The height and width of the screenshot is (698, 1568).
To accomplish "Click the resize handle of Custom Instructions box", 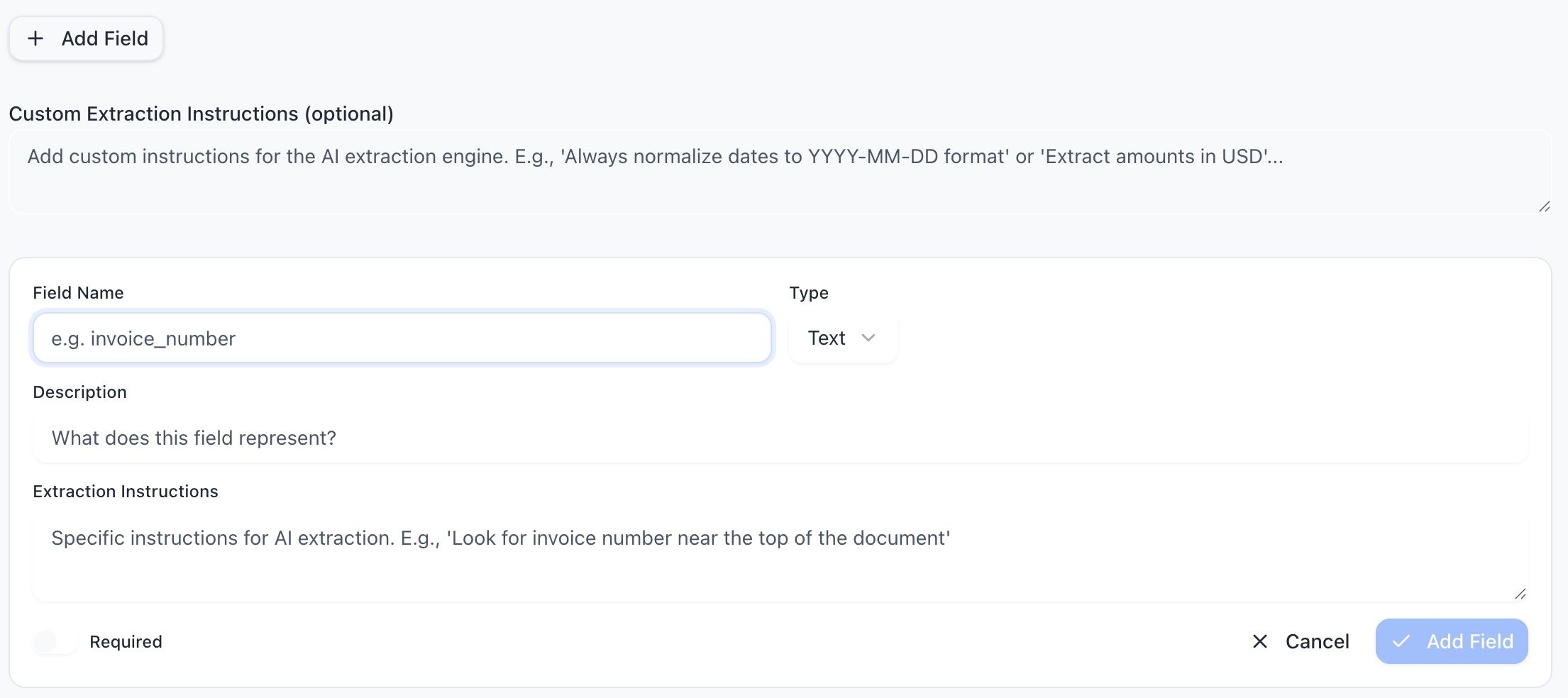I will (x=1543, y=207).
